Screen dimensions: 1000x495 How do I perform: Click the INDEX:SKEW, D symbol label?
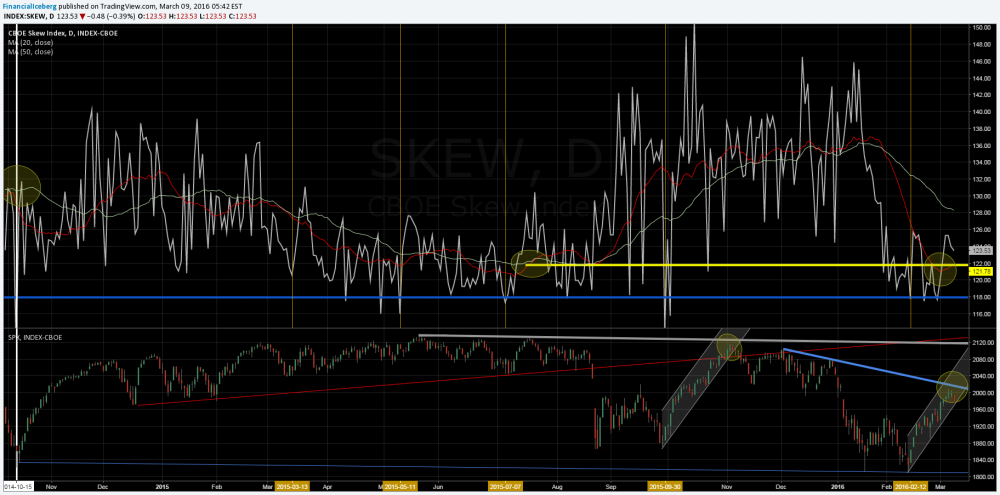pyautogui.click(x=27, y=15)
